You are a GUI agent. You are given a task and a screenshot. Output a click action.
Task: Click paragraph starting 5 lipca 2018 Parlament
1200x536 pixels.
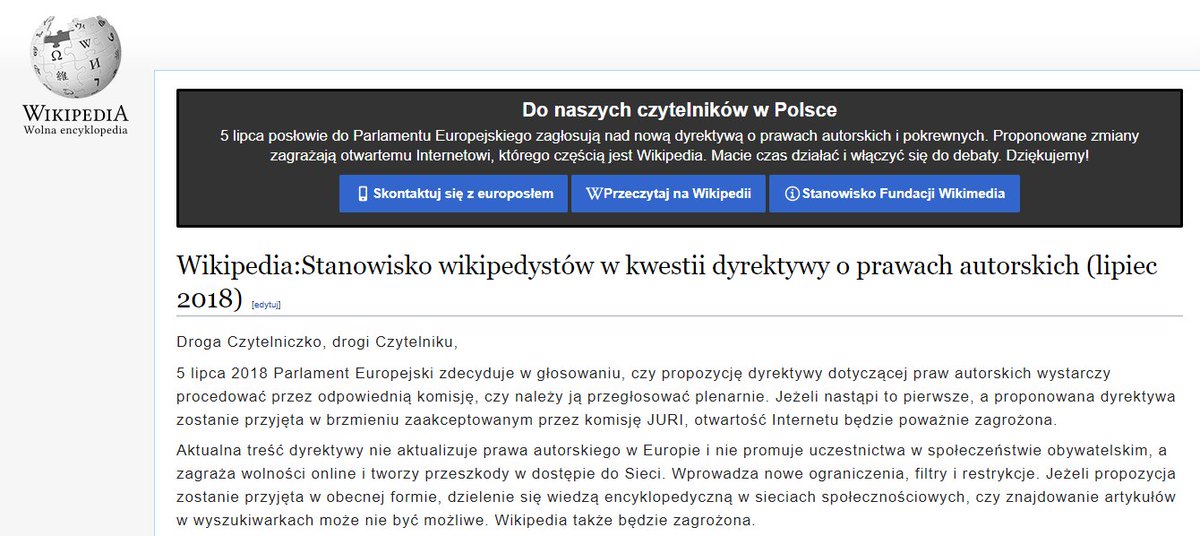(675, 396)
